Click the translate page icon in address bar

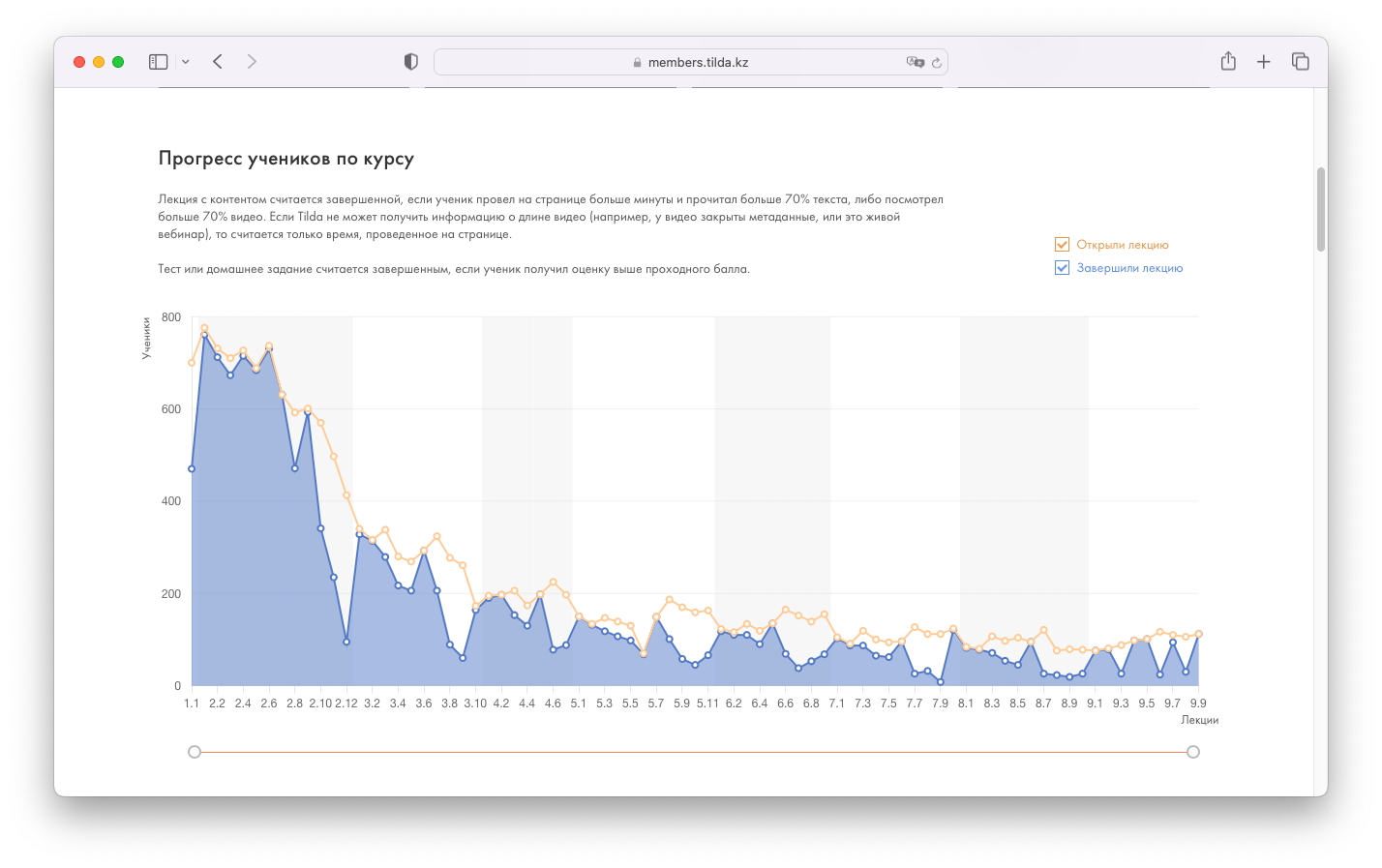pyautogui.click(x=915, y=62)
